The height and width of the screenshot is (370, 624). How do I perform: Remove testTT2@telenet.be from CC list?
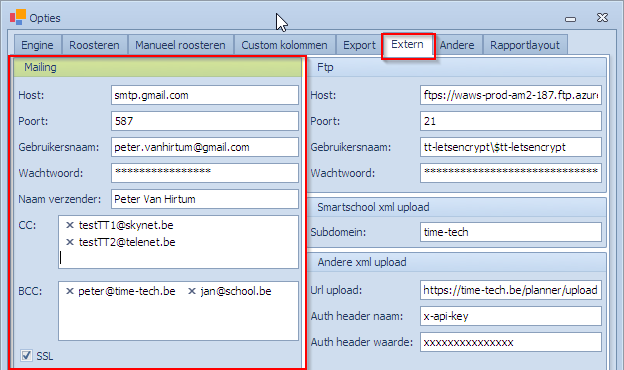coord(70,242)
